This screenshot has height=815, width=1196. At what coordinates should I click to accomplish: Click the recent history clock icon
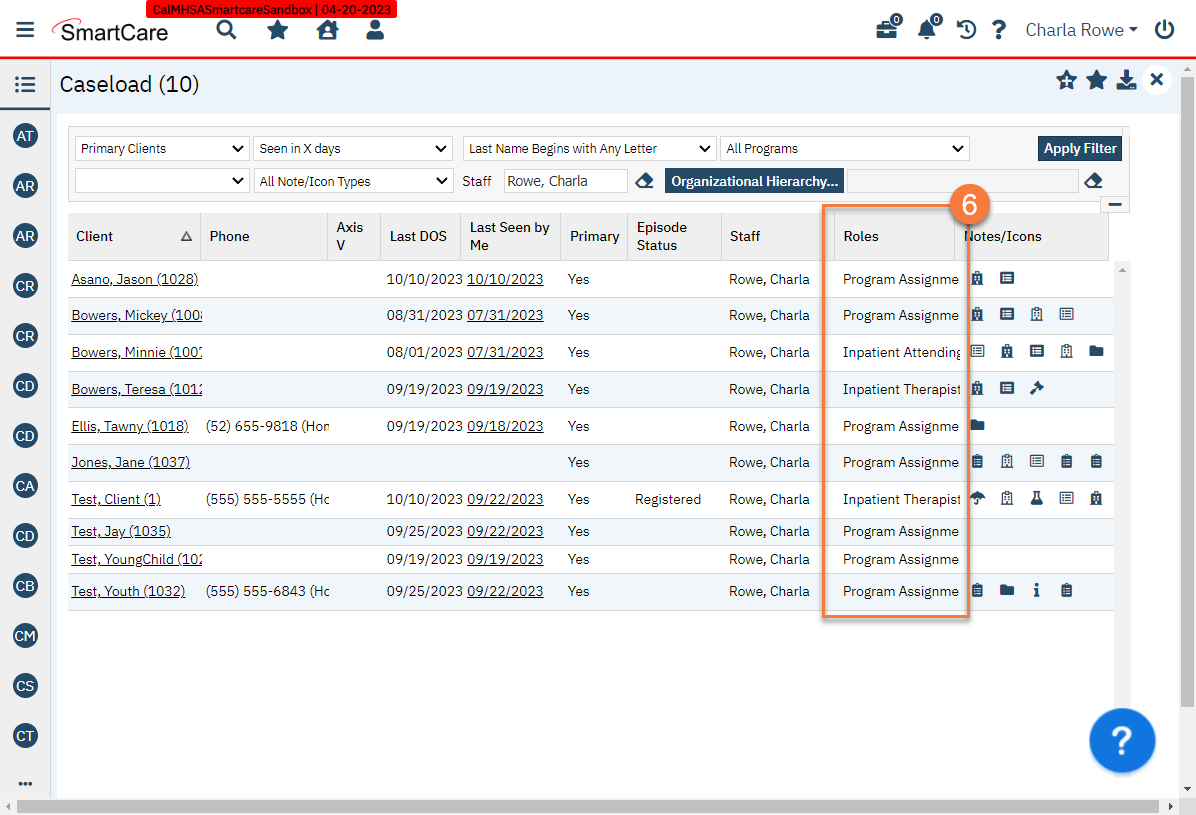966,30
